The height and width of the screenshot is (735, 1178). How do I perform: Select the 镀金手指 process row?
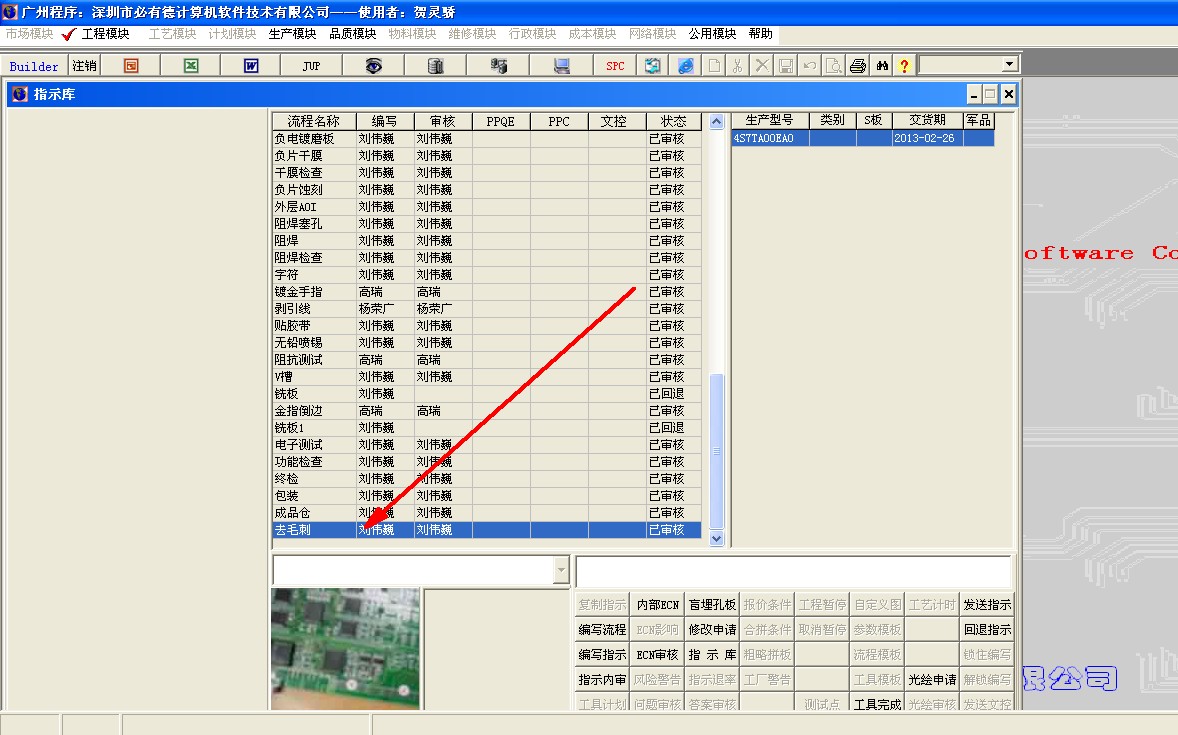[x=487, y=292]
